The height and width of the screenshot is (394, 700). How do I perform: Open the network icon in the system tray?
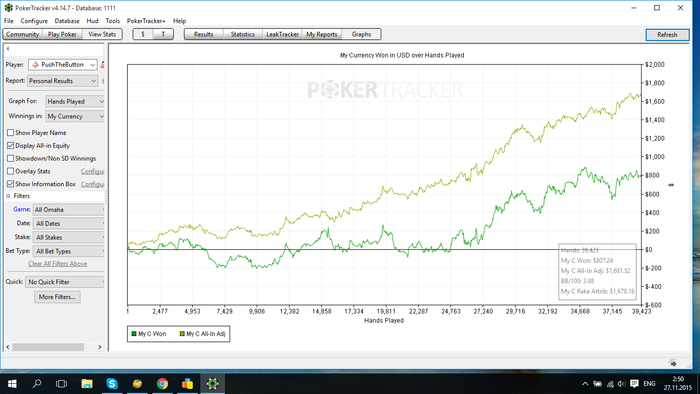[610, 384]
